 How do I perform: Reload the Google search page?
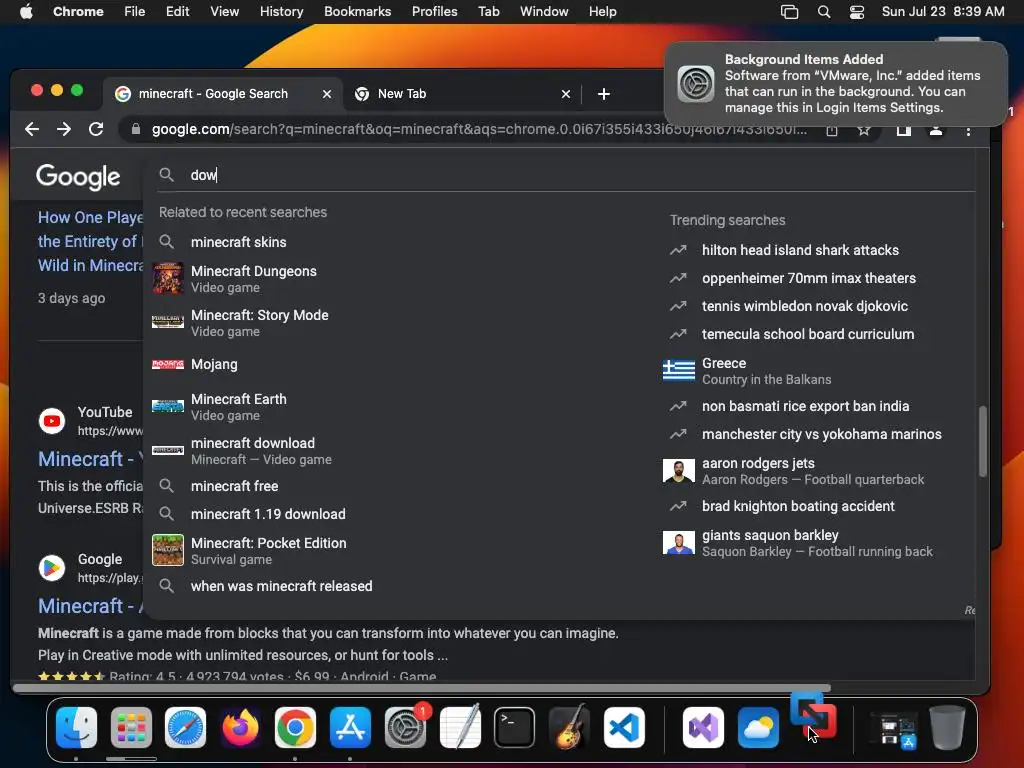(96, 129)
